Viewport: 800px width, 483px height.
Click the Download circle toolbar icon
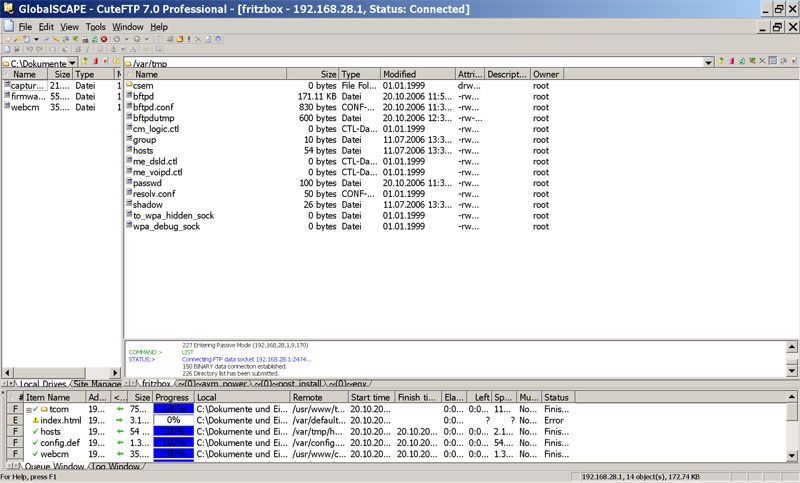pos(117,39)
